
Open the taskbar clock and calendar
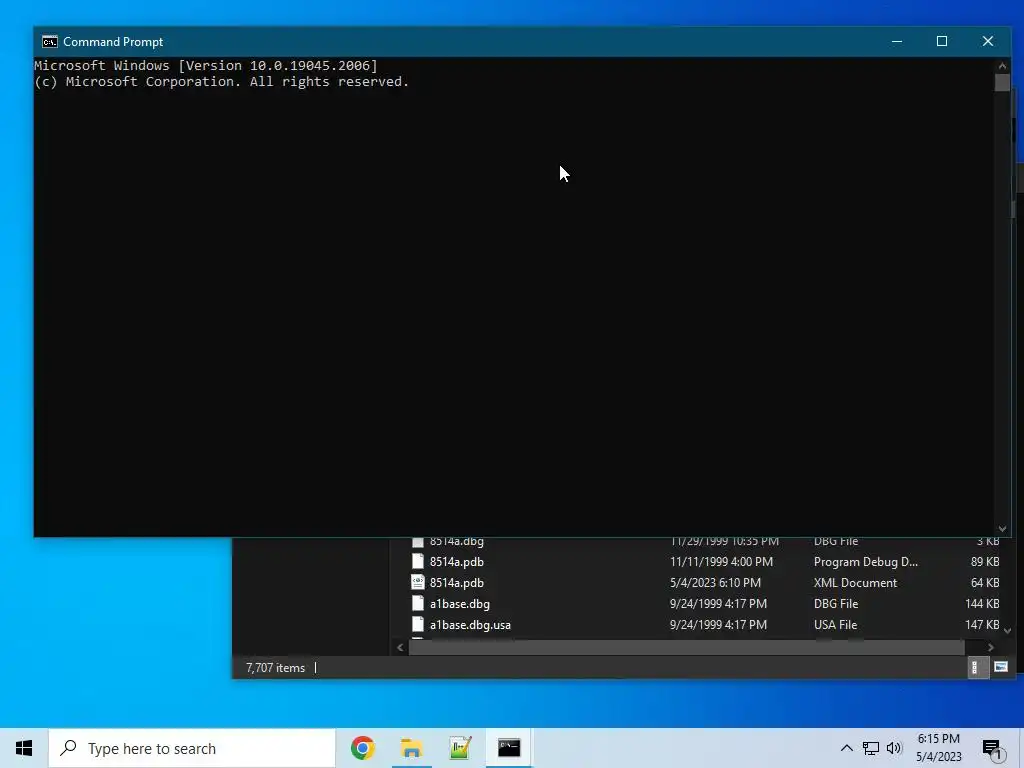pos(938,748)
